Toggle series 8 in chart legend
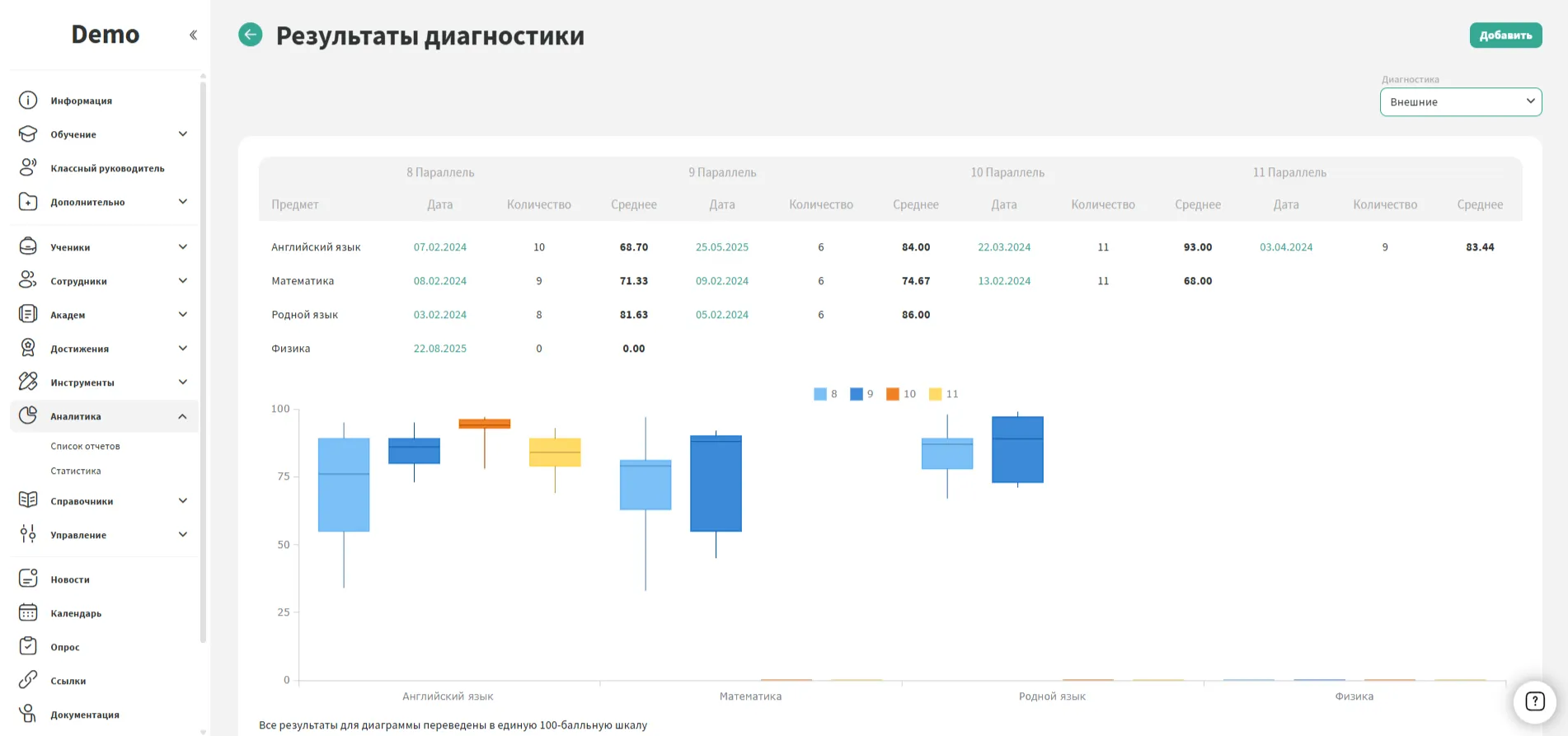Image resolution: width=1568 pixels, height=736 pixels. pyautogui.click(x=826, y=394)
